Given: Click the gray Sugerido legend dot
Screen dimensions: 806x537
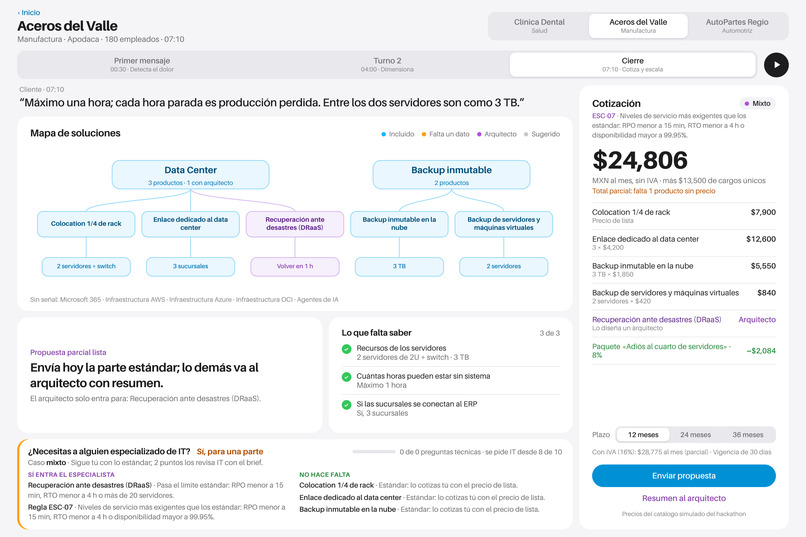Looking at the screenshot, I should (x=526, y=134).
